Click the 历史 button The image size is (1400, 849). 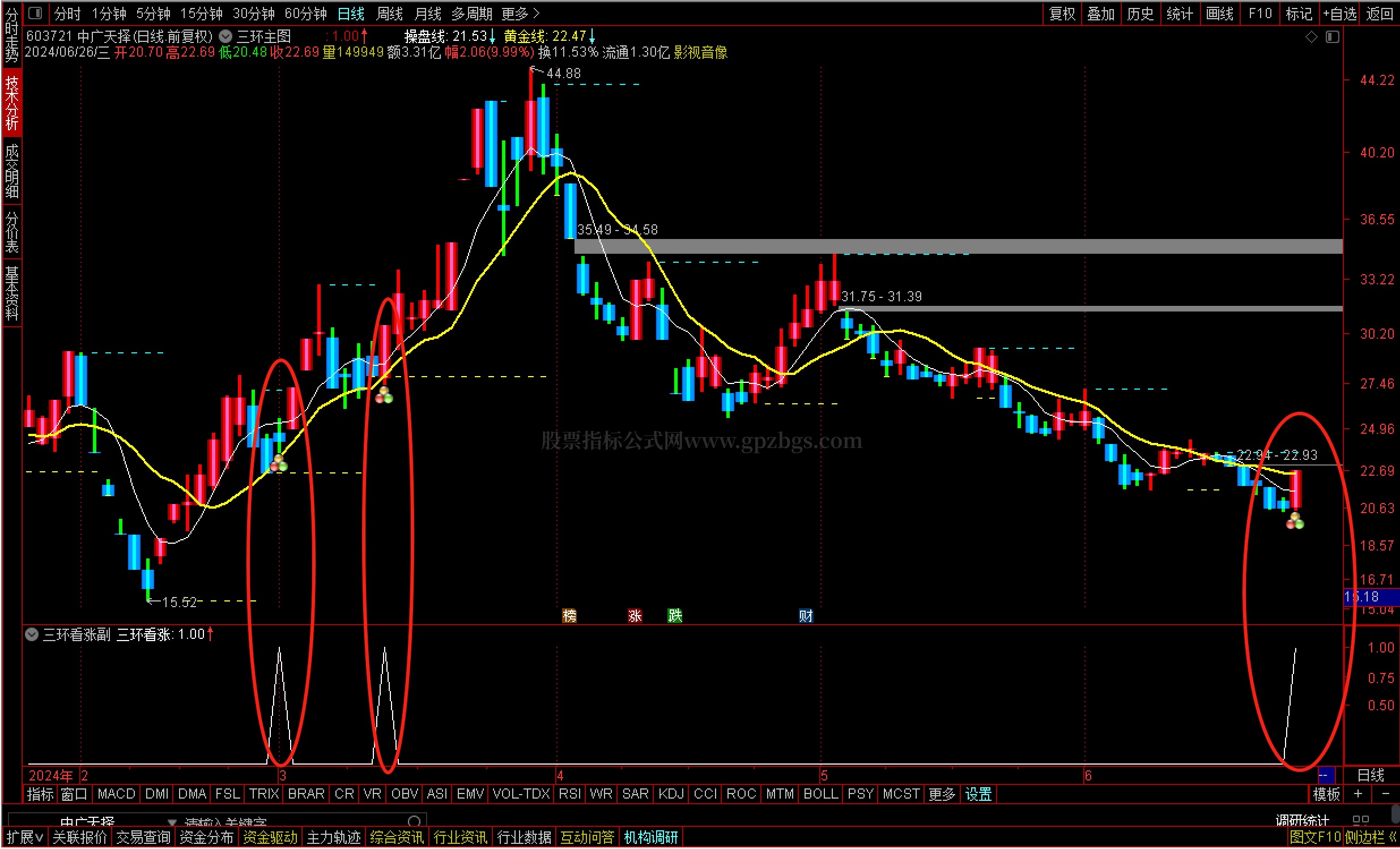point(1140,13)
